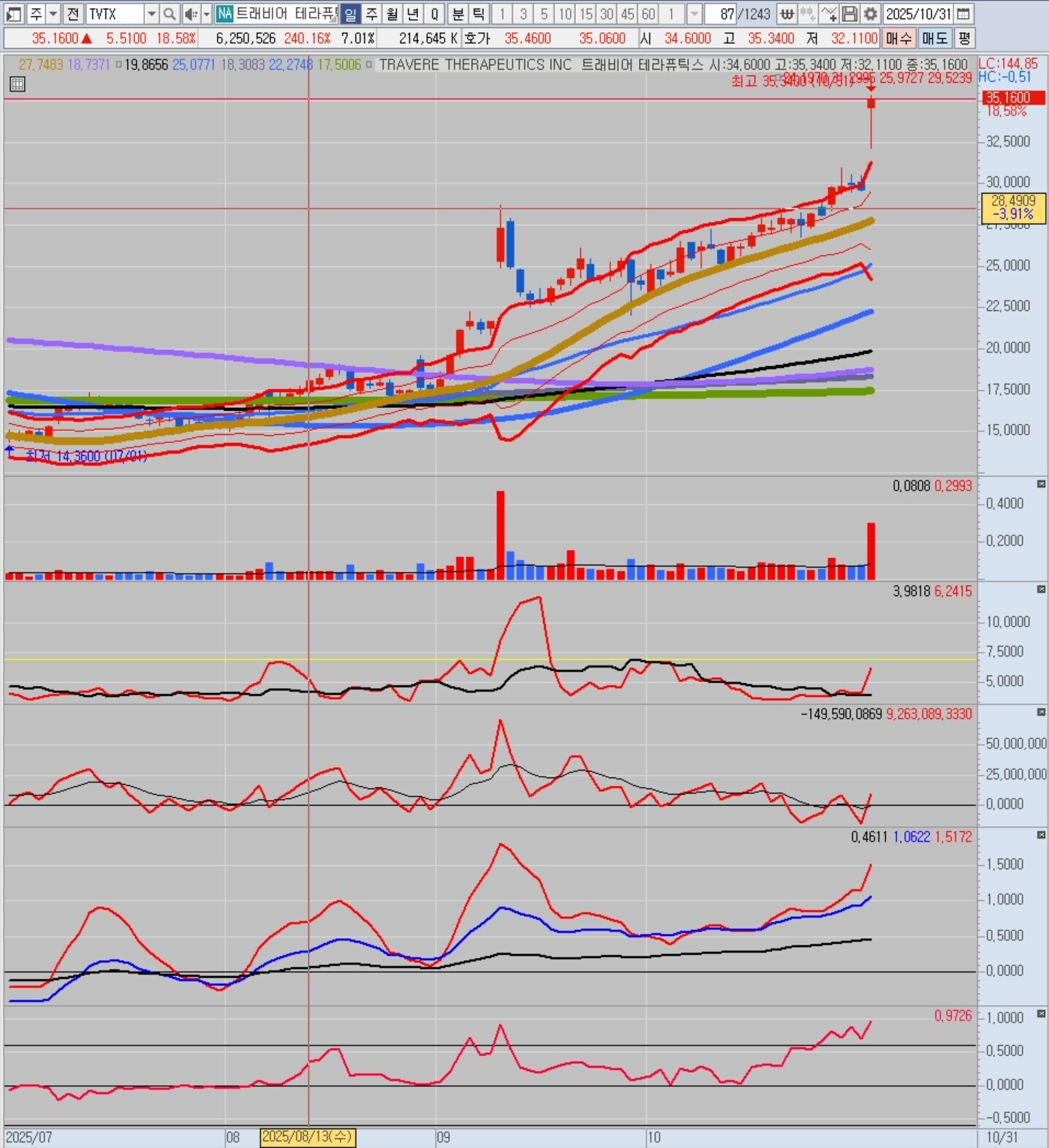Click the won currency toggle icon
1049x1148 pixels.
[787, 14]
